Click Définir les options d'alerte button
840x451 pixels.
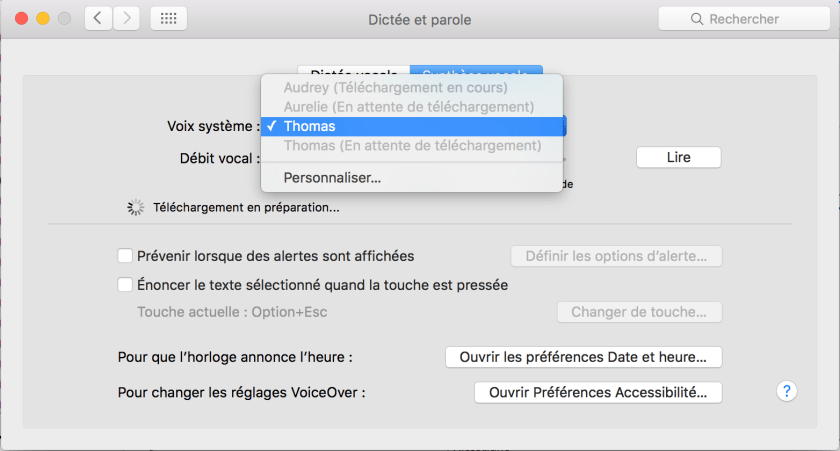(616, 256)
